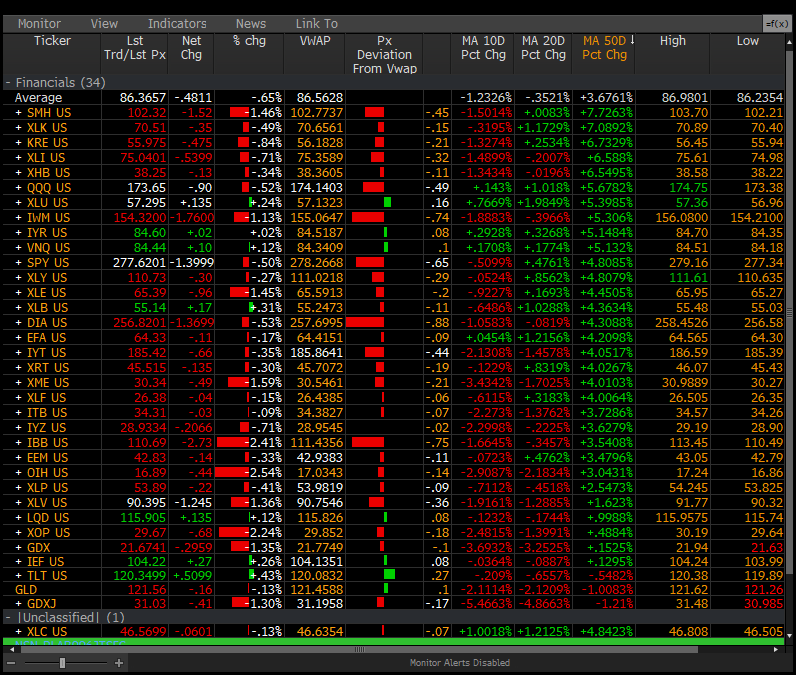
Task: Click Monitor Alerts Disabled status text
Action: pyautogui.click(x=459, y=663)
